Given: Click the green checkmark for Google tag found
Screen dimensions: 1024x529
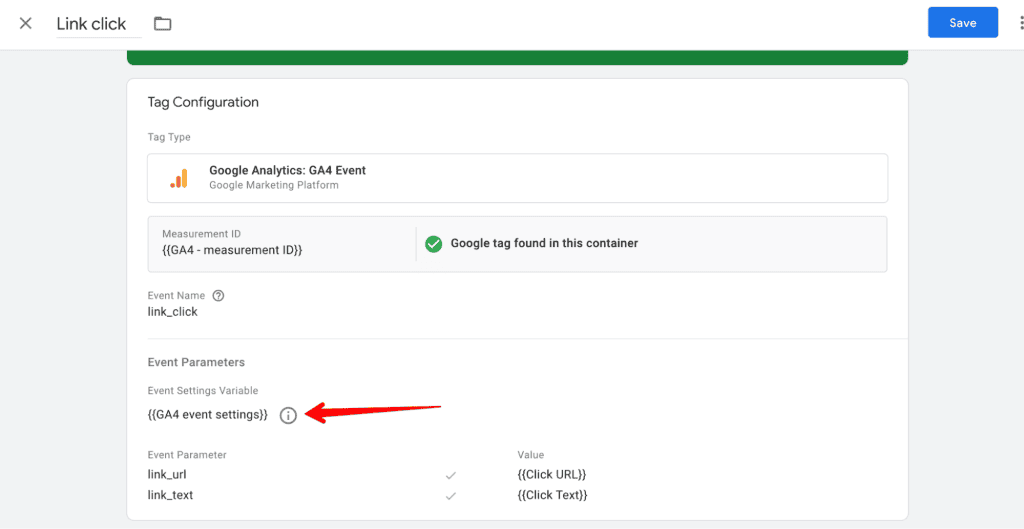Looking at the screenshot, I should (x=434, y=244).
